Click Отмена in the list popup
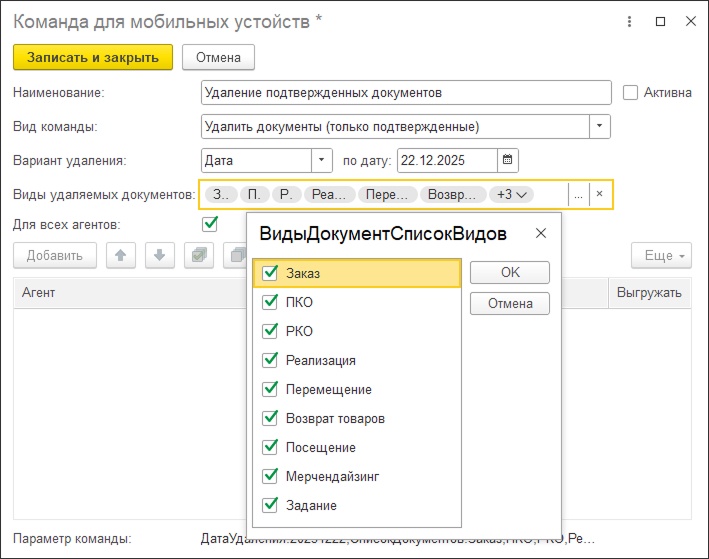The image size is (709, 559). tap(510, 303)
